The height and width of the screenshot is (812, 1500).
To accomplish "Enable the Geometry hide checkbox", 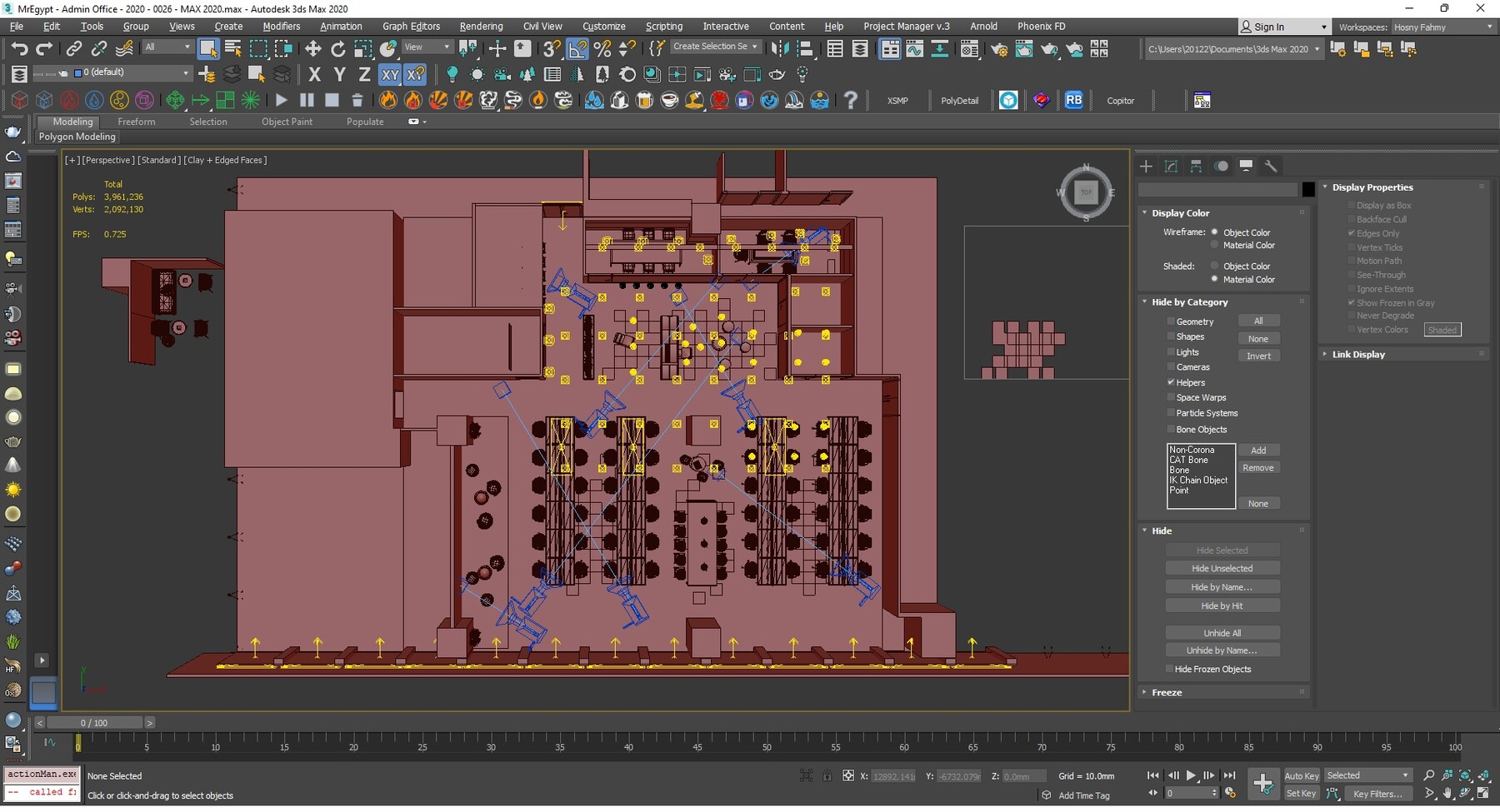I will (1171, 321).
